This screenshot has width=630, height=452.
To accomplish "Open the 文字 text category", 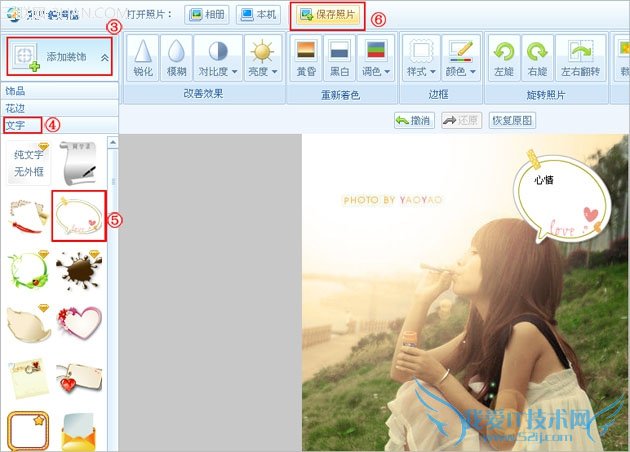I will point(59,125).
